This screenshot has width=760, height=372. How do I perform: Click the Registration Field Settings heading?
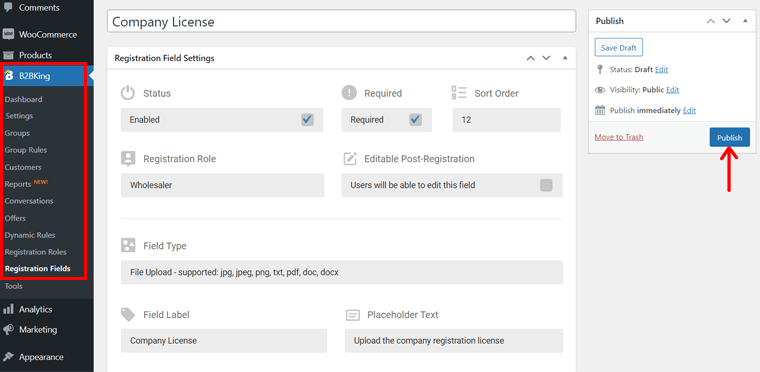(x=164, y=58)
